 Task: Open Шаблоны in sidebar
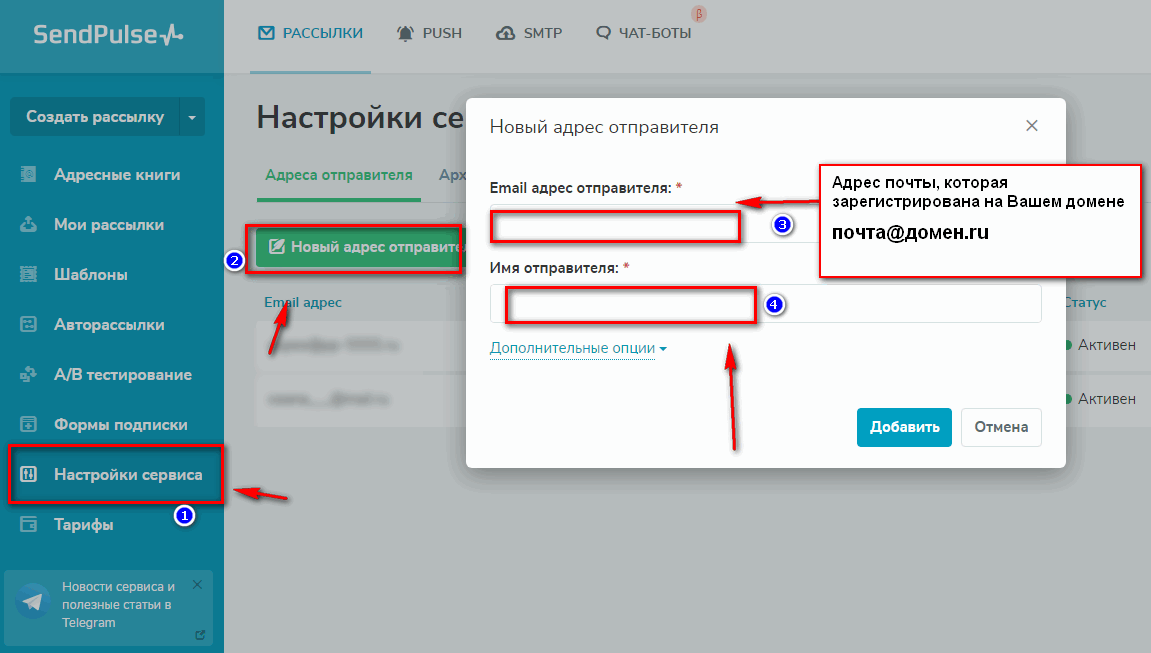point(90,274)
